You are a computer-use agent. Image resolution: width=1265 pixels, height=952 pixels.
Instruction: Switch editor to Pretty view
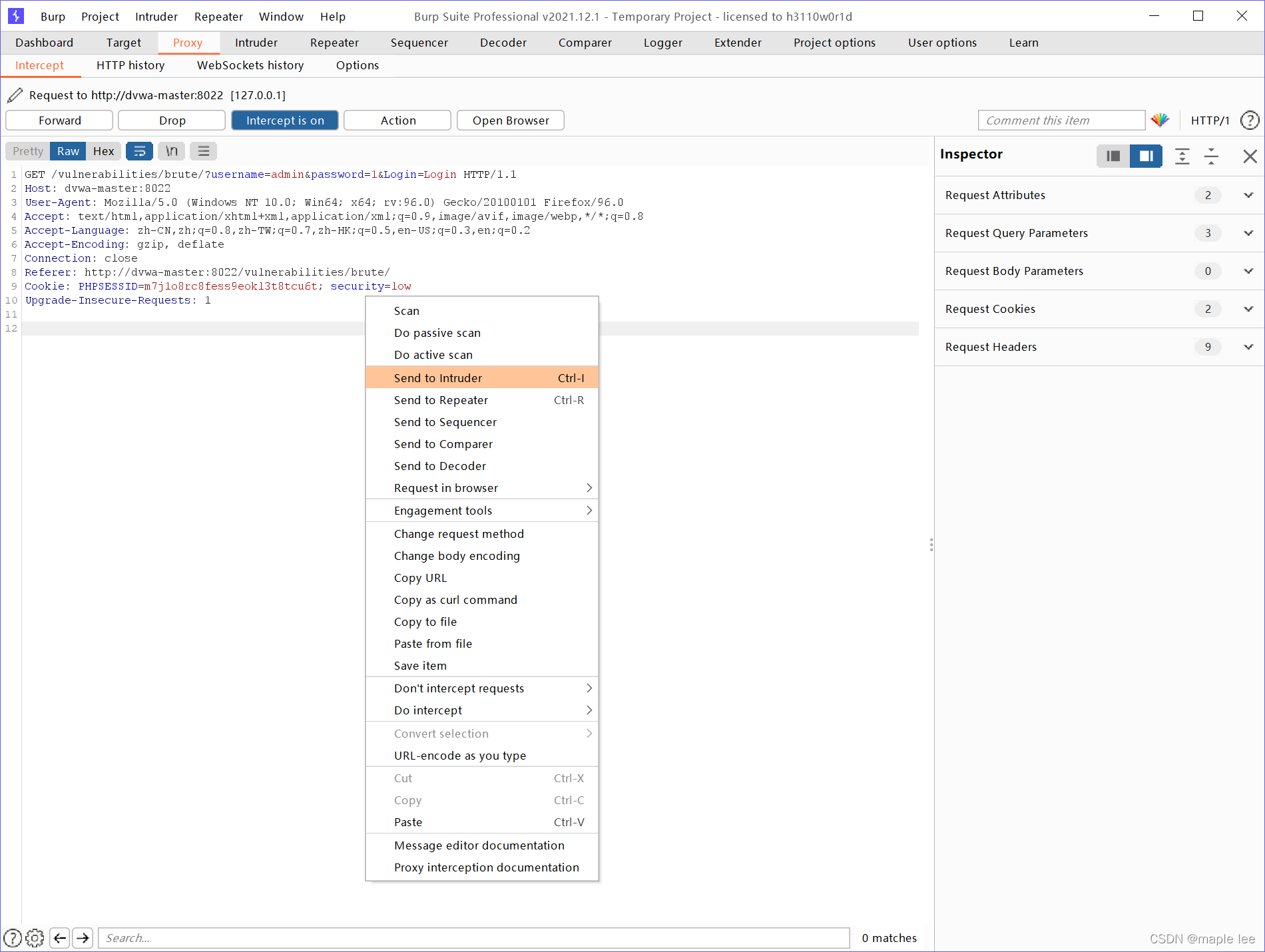tap(28, 151)
